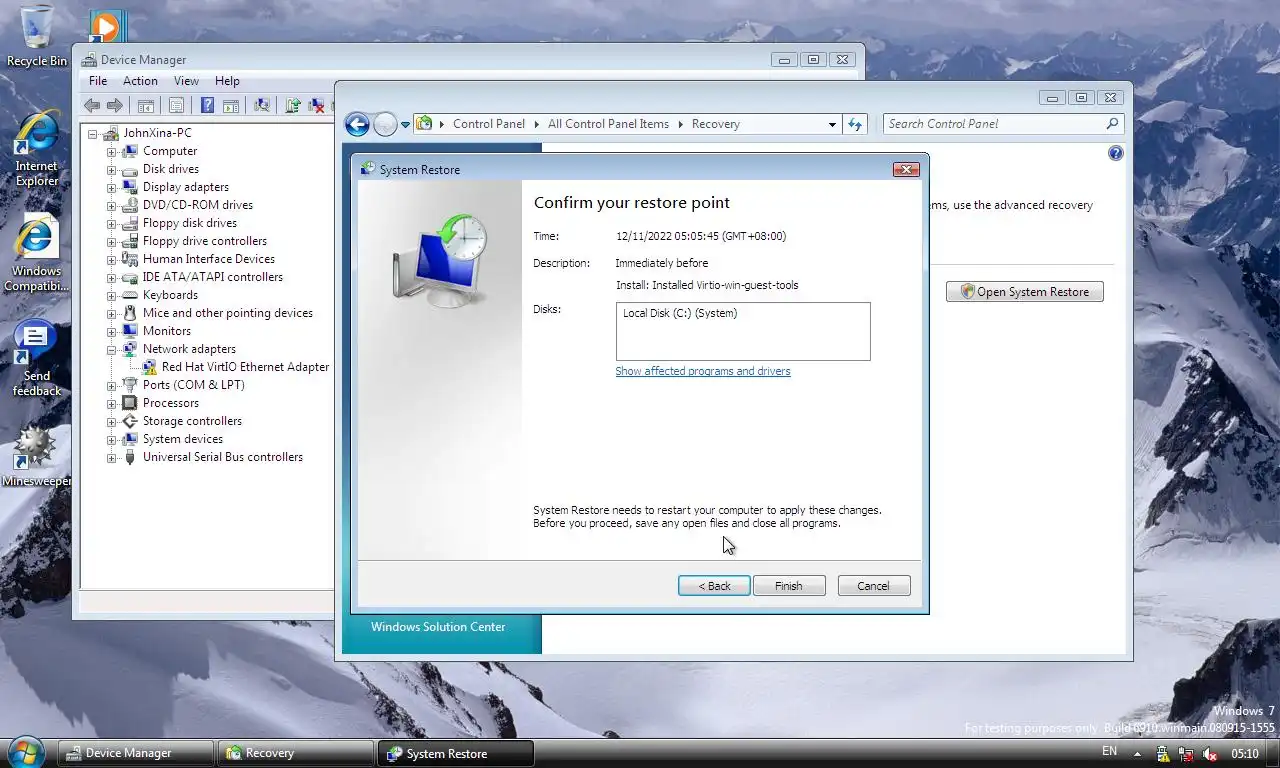Open Show affected programs and drivers link
1280x768 pixels.
point(703,371)
